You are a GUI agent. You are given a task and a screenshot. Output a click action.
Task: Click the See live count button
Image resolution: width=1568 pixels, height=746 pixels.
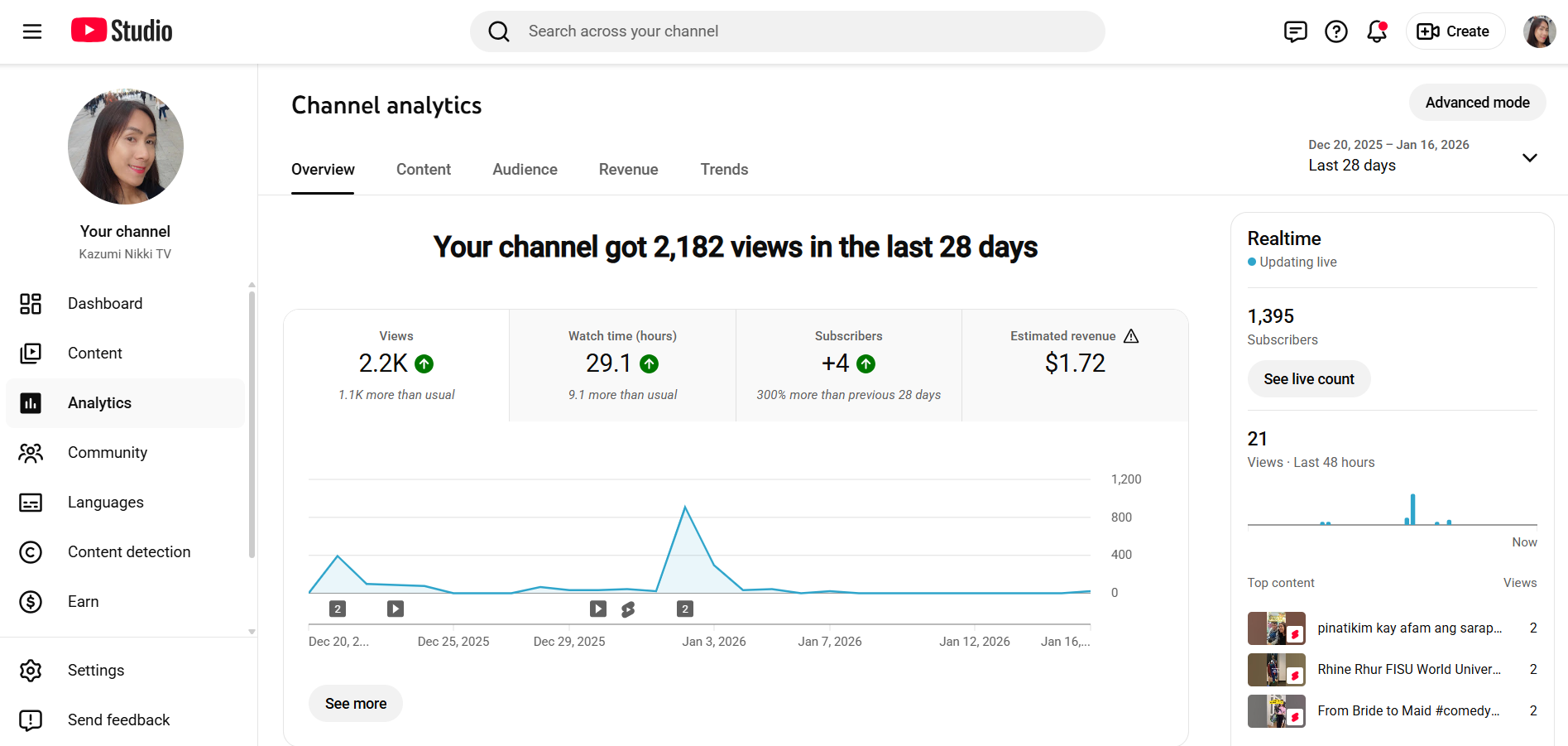point(1308,379)
